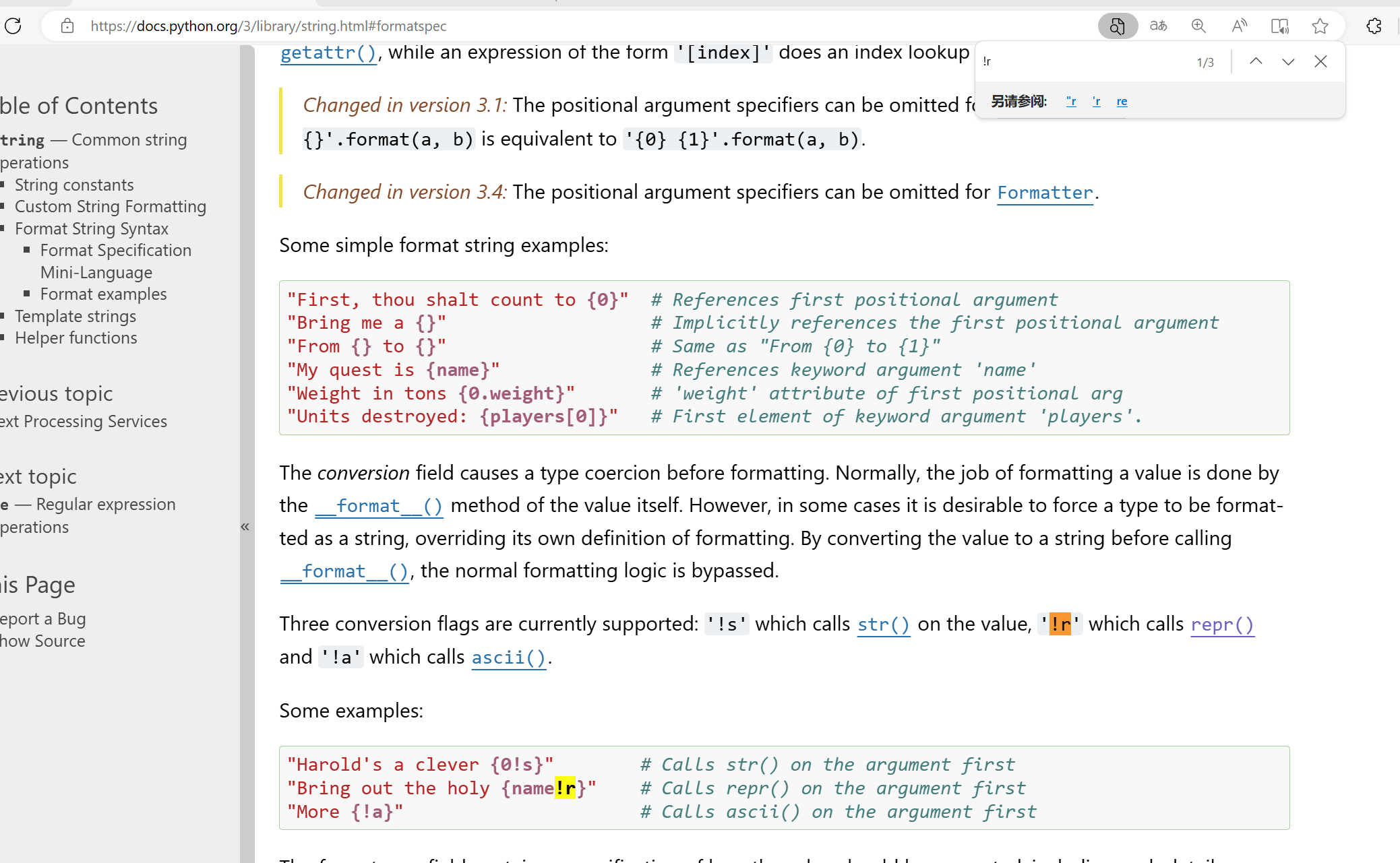Click the zoom magnifier icon in address bar
This screenshot has height=863, width=1400.
pyautogui.click(x=1198, y=26)
